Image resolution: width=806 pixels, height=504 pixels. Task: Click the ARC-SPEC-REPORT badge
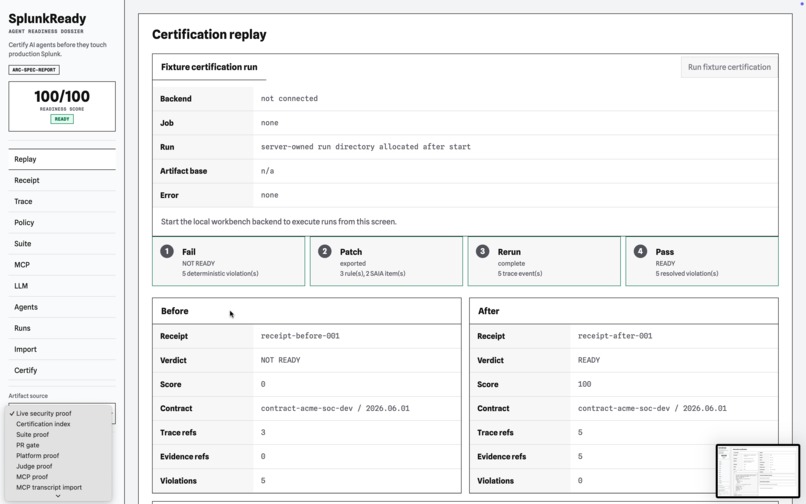click(x=34, y=69)
